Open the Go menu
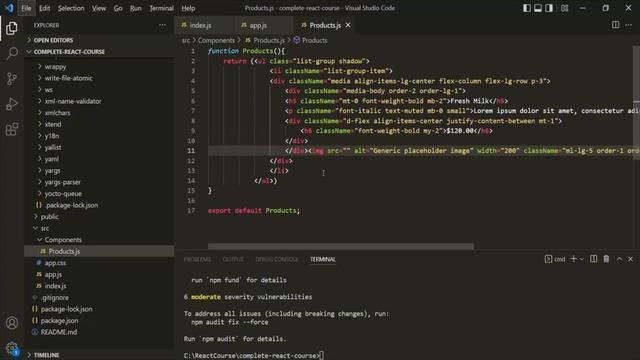This screenshot has height=360, width=640. [x=118, y=8]
